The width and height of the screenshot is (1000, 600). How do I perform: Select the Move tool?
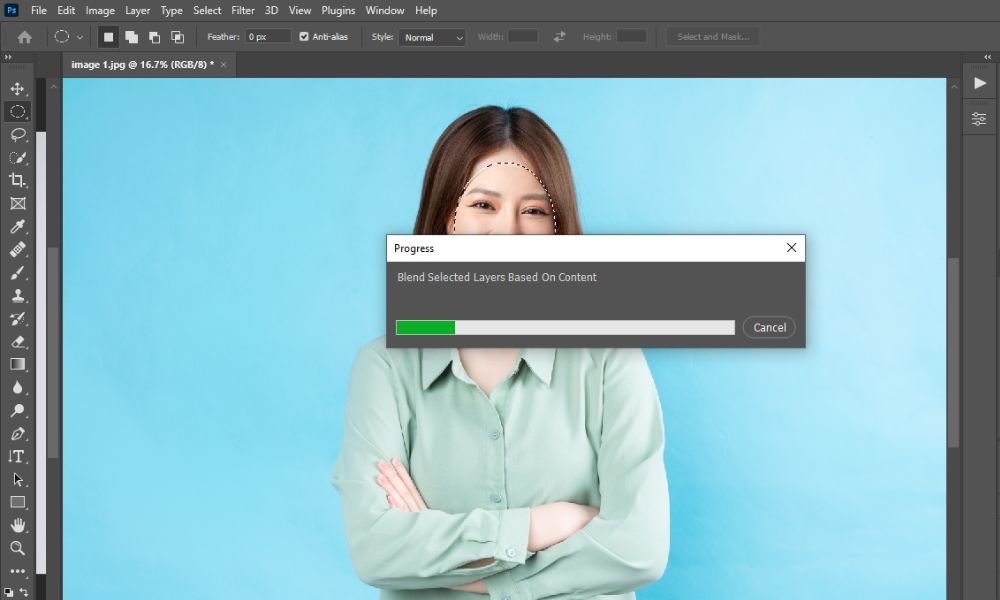coord(17,89)
